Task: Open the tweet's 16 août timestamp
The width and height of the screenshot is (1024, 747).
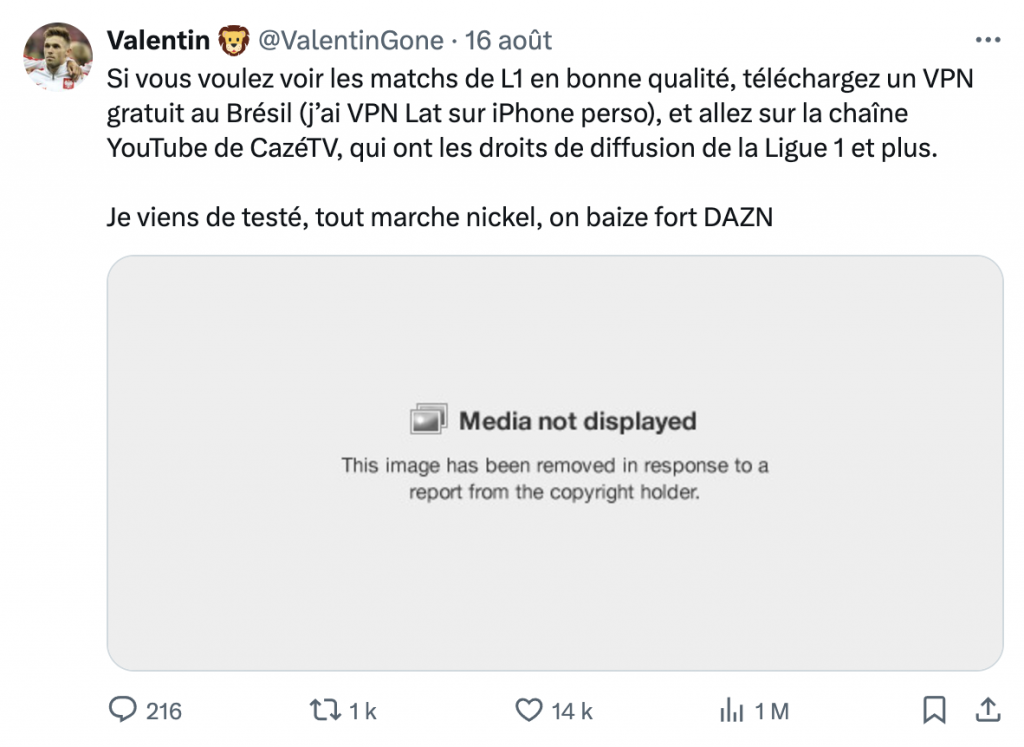Action: 509,40
